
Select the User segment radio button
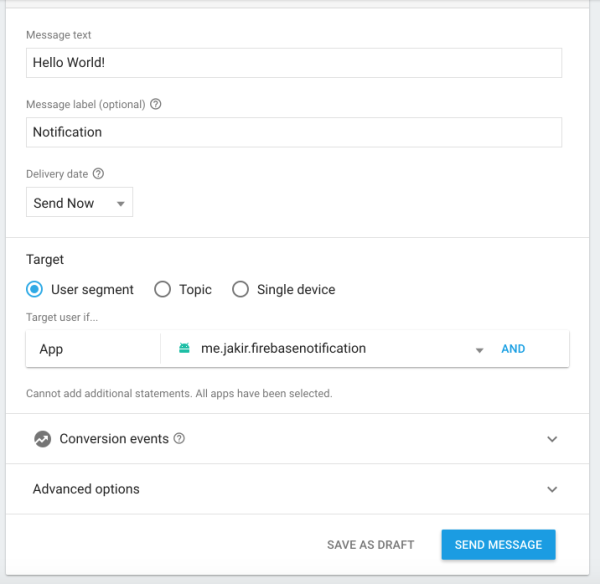pos(35,289)
